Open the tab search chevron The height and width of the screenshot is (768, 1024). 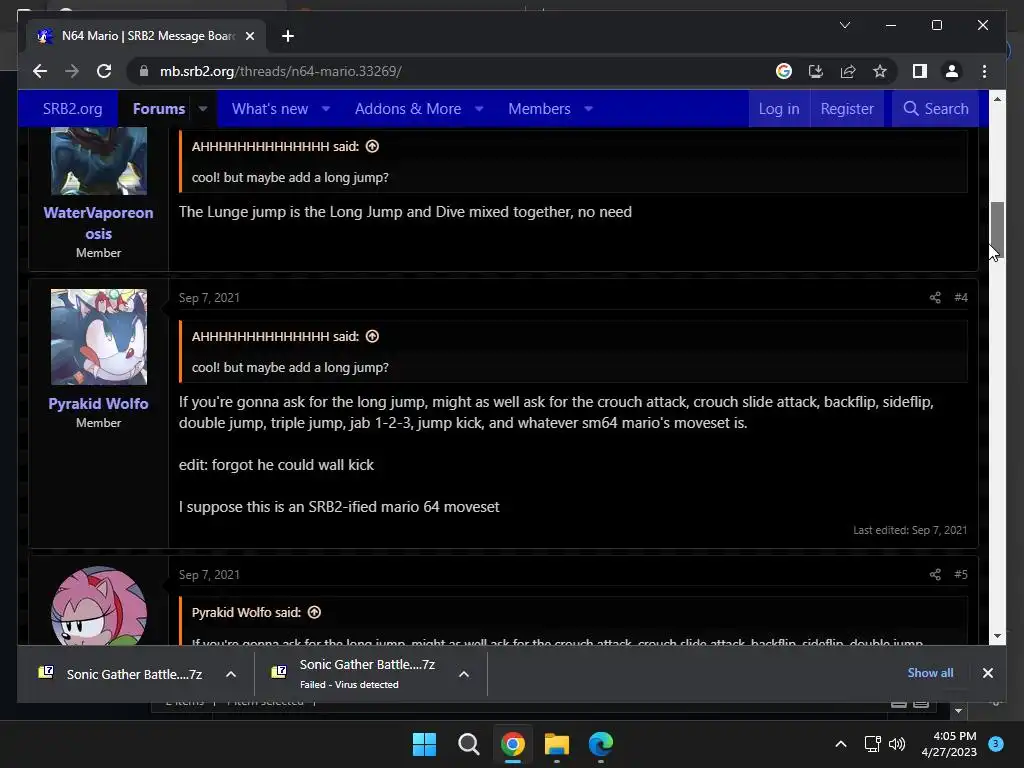[x=844, y=25]
